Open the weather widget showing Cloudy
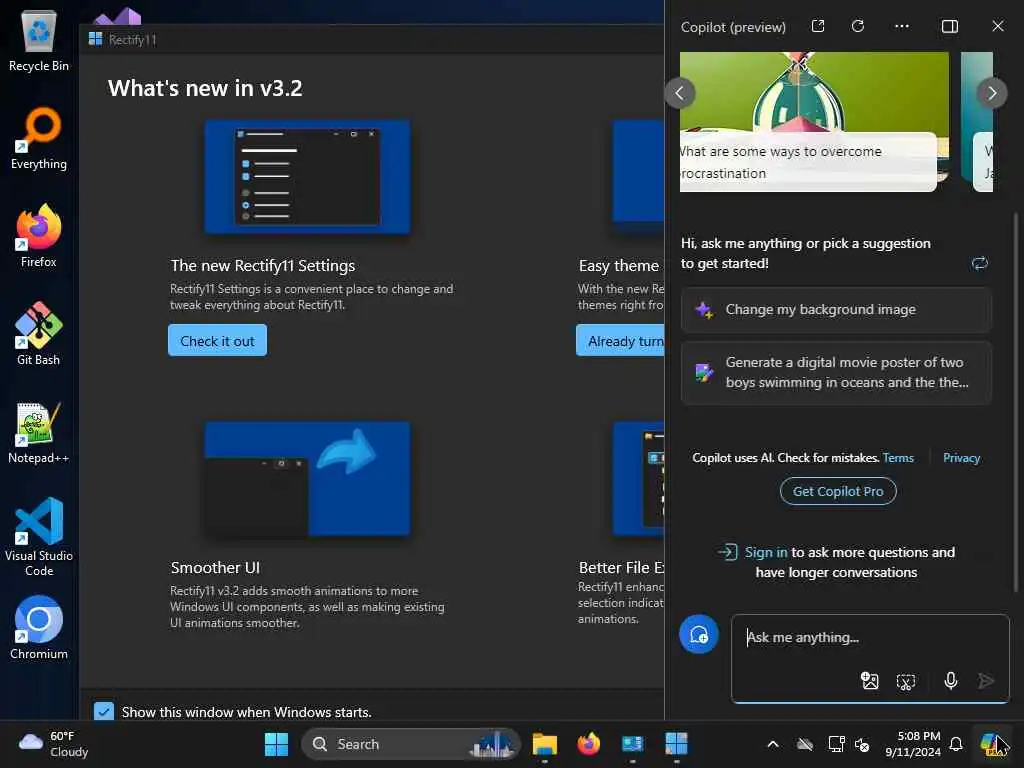 coord(54,744)
